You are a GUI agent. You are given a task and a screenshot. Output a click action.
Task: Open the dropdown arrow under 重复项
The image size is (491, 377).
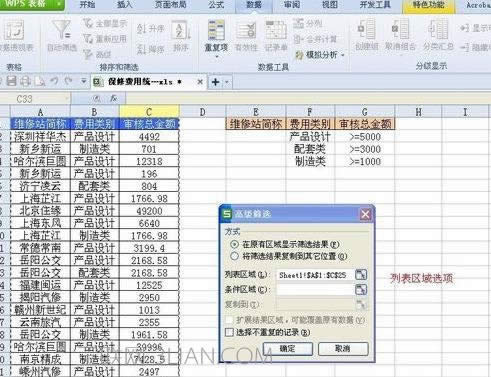(x=216, y=57)
